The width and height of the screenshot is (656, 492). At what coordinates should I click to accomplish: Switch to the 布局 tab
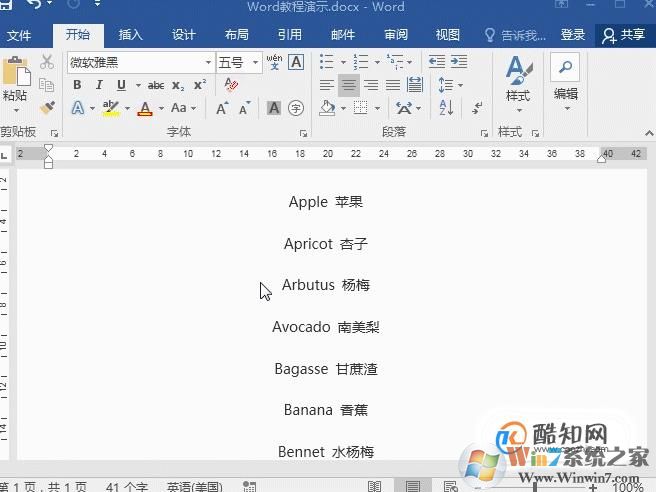coord(237,35)
